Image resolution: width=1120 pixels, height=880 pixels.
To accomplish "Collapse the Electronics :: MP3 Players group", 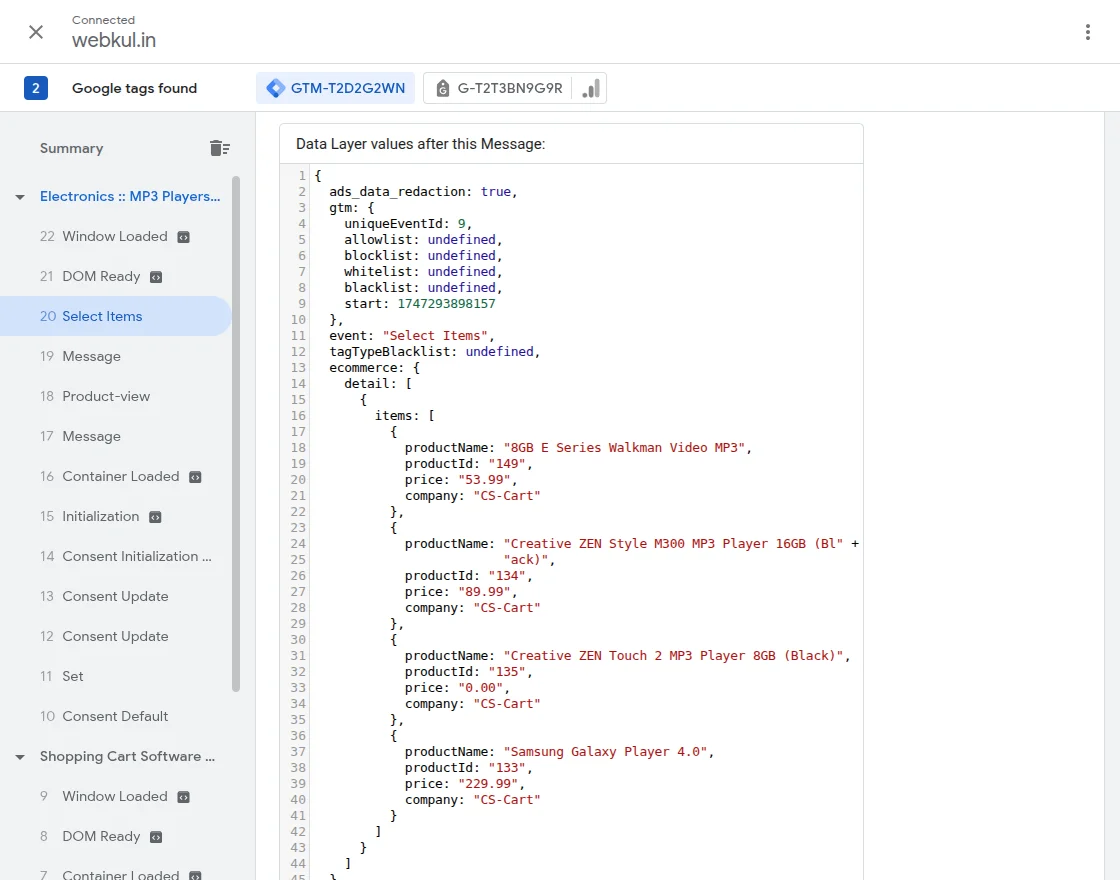I will point(20,197).
